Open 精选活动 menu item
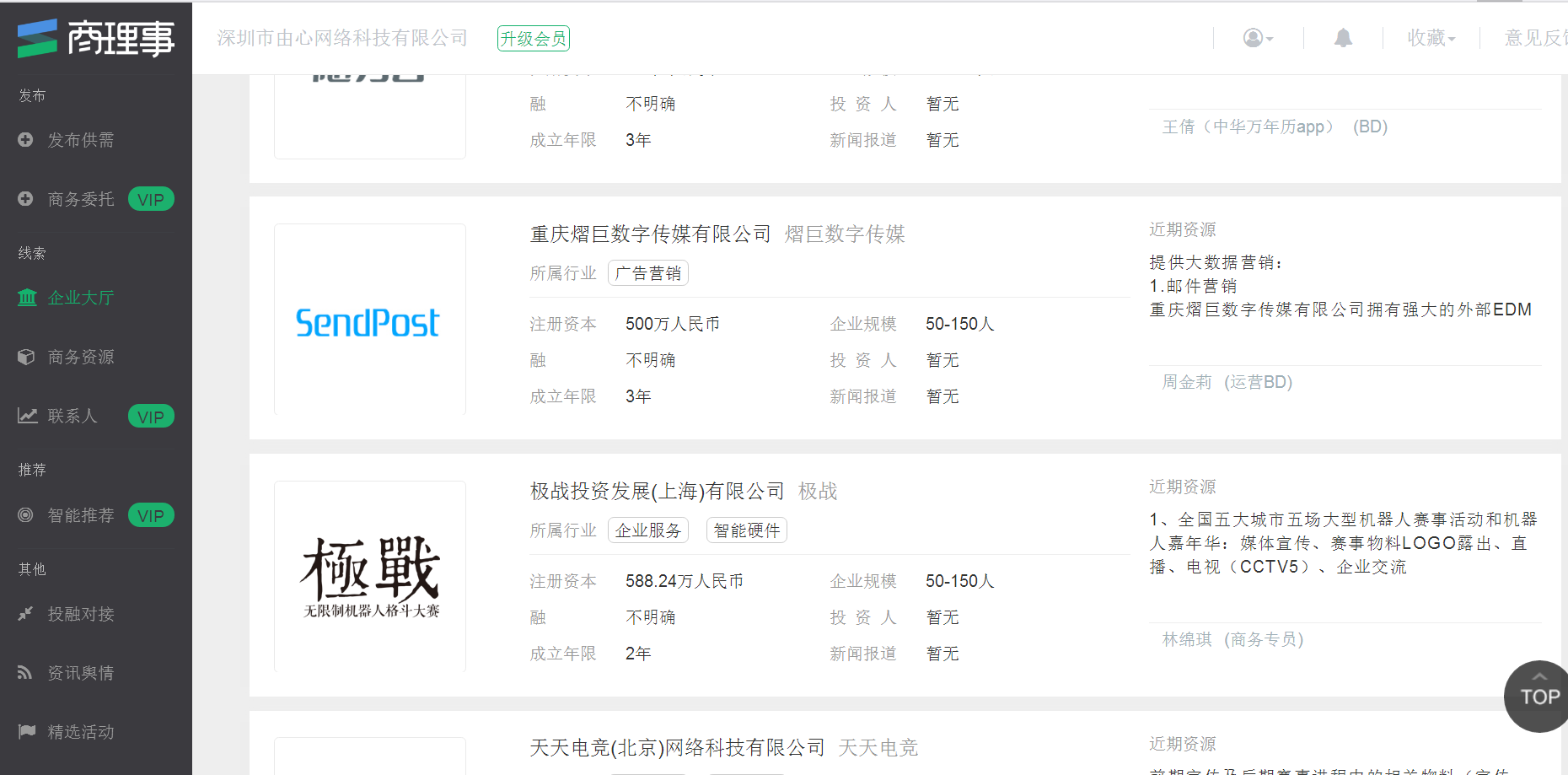The image size is (1568, 775). (81, 732)
